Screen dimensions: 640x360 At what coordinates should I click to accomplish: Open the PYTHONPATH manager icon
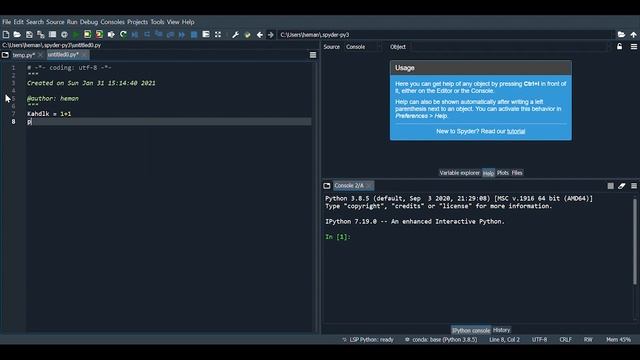[247, 35]
